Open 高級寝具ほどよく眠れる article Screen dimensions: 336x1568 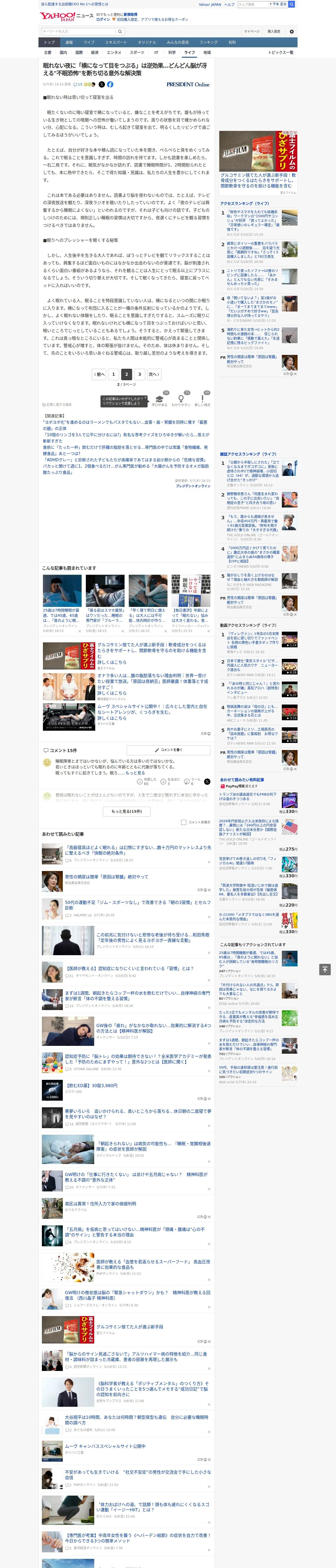(138, 850)
